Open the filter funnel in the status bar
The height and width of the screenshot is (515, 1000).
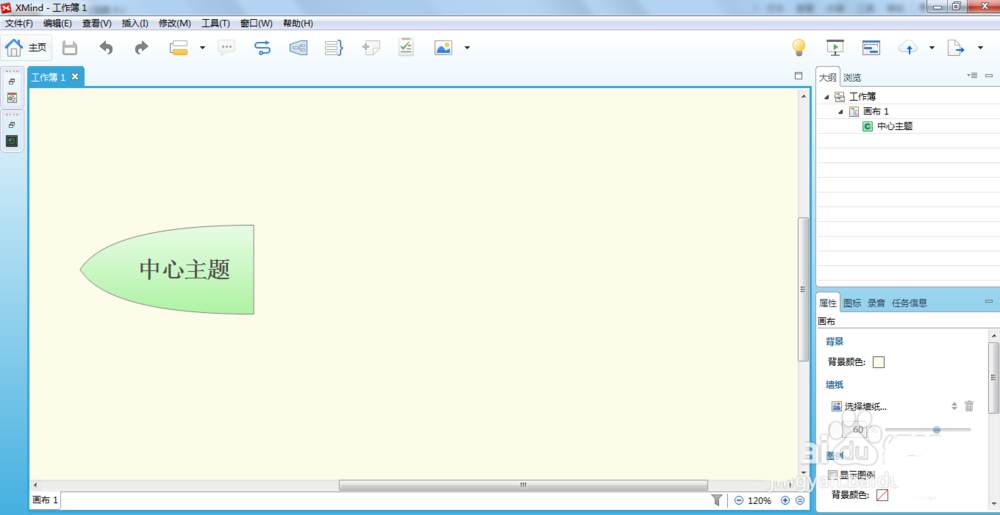click(x=716, y=500)
